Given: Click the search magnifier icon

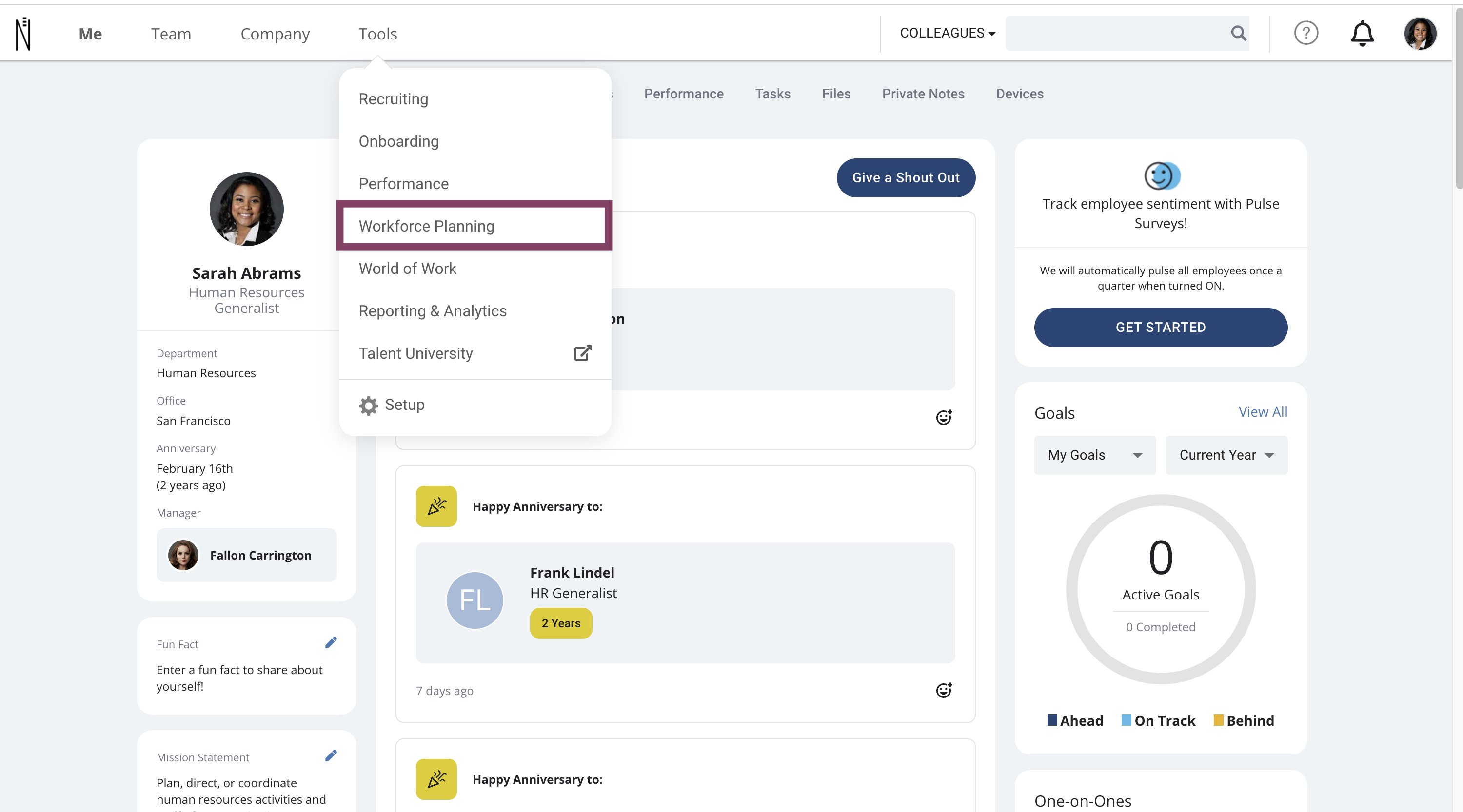Looking at the screenshot, I should coord(1239,34).
